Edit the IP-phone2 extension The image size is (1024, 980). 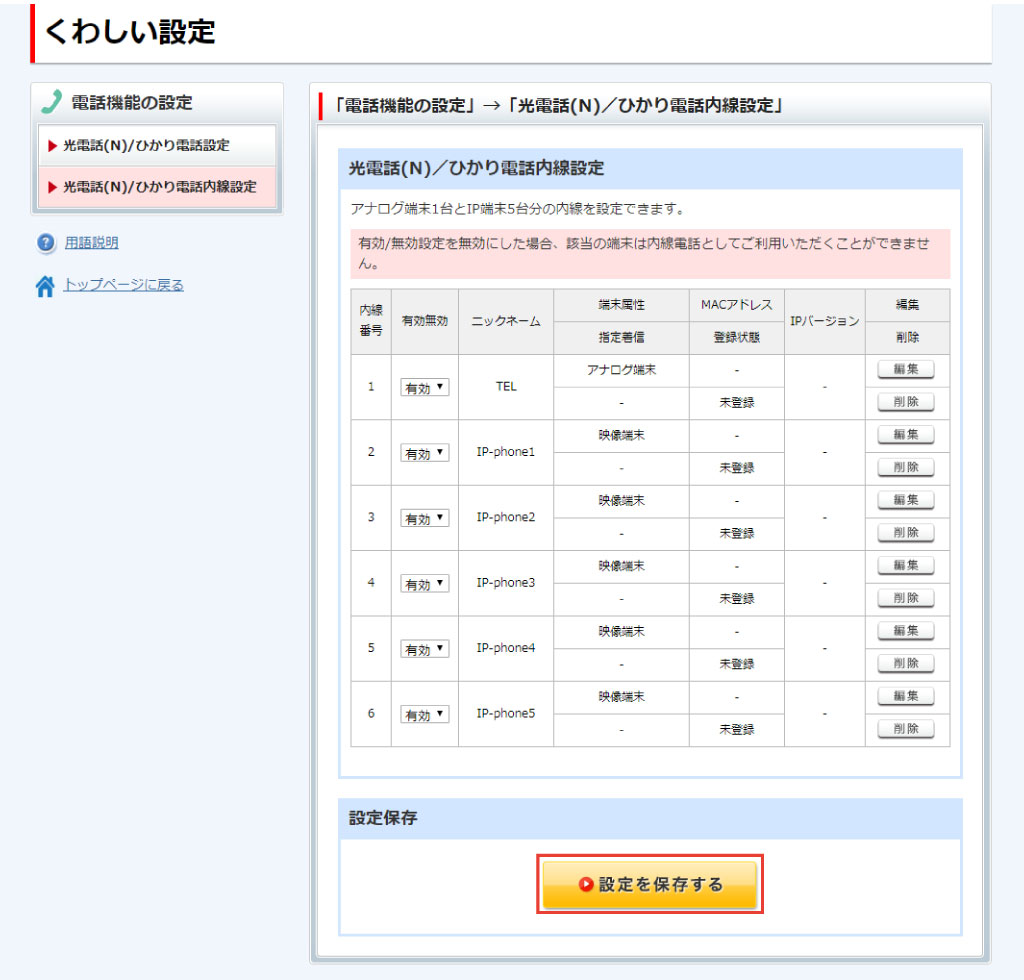906,499
